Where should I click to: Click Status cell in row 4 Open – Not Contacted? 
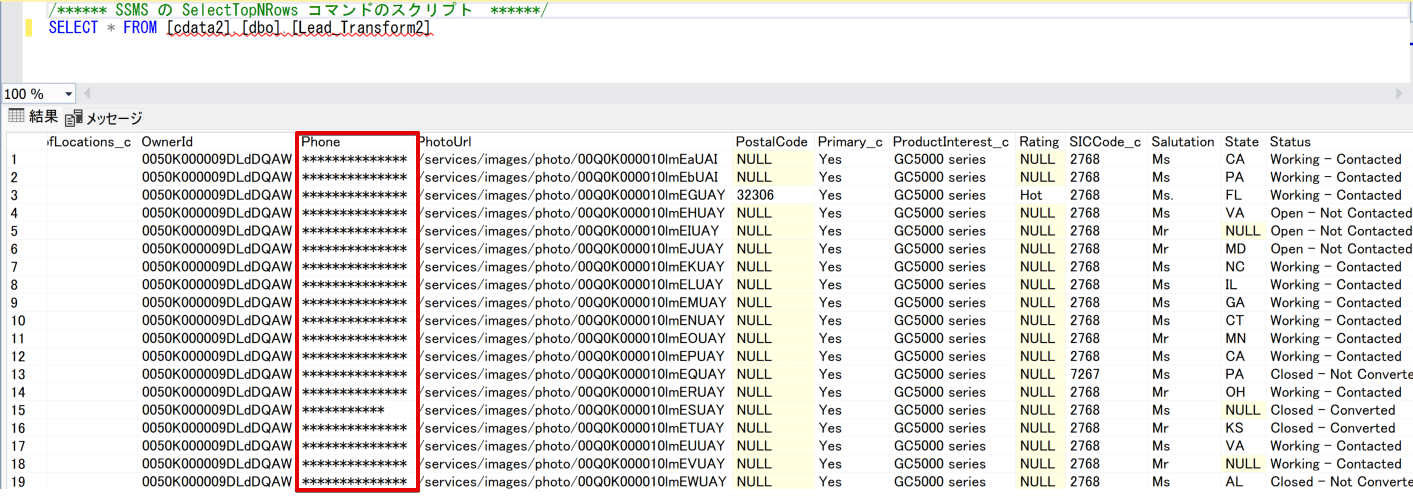pos(1339,213)
